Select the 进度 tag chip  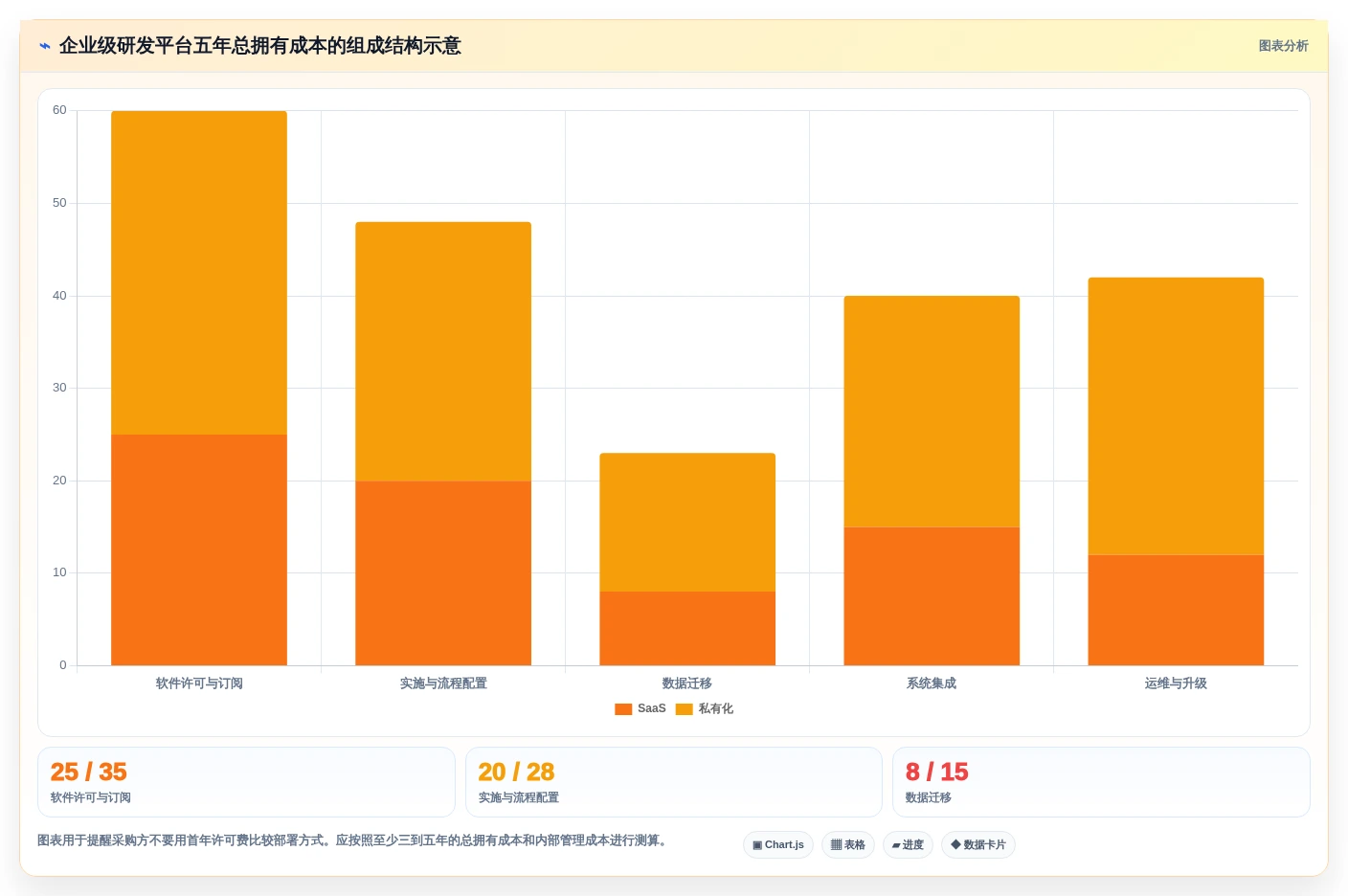coord(908,844)
